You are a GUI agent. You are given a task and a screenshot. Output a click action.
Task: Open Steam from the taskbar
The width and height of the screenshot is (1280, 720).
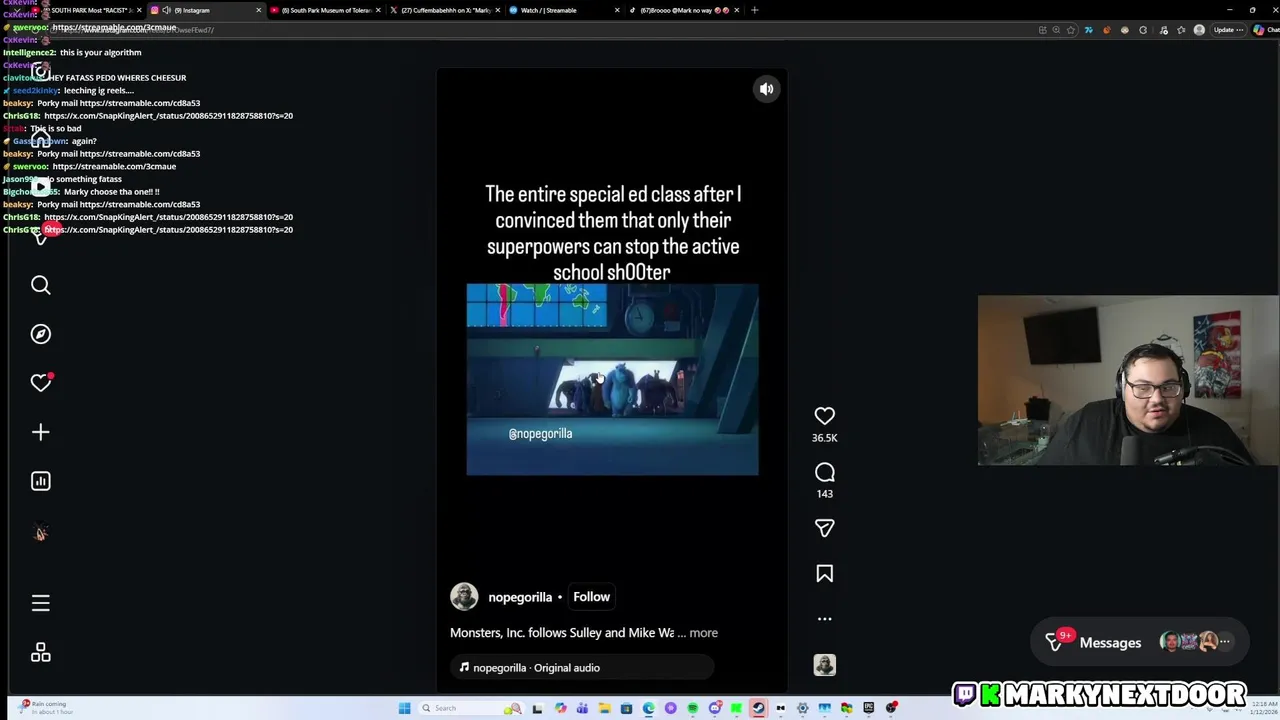[x=758, y=708]
